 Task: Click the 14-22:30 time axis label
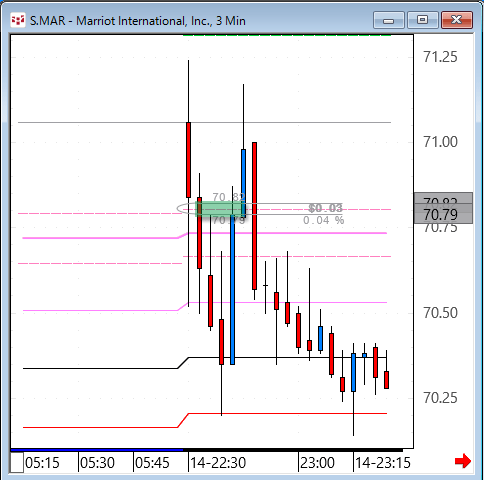coord(218,463)
